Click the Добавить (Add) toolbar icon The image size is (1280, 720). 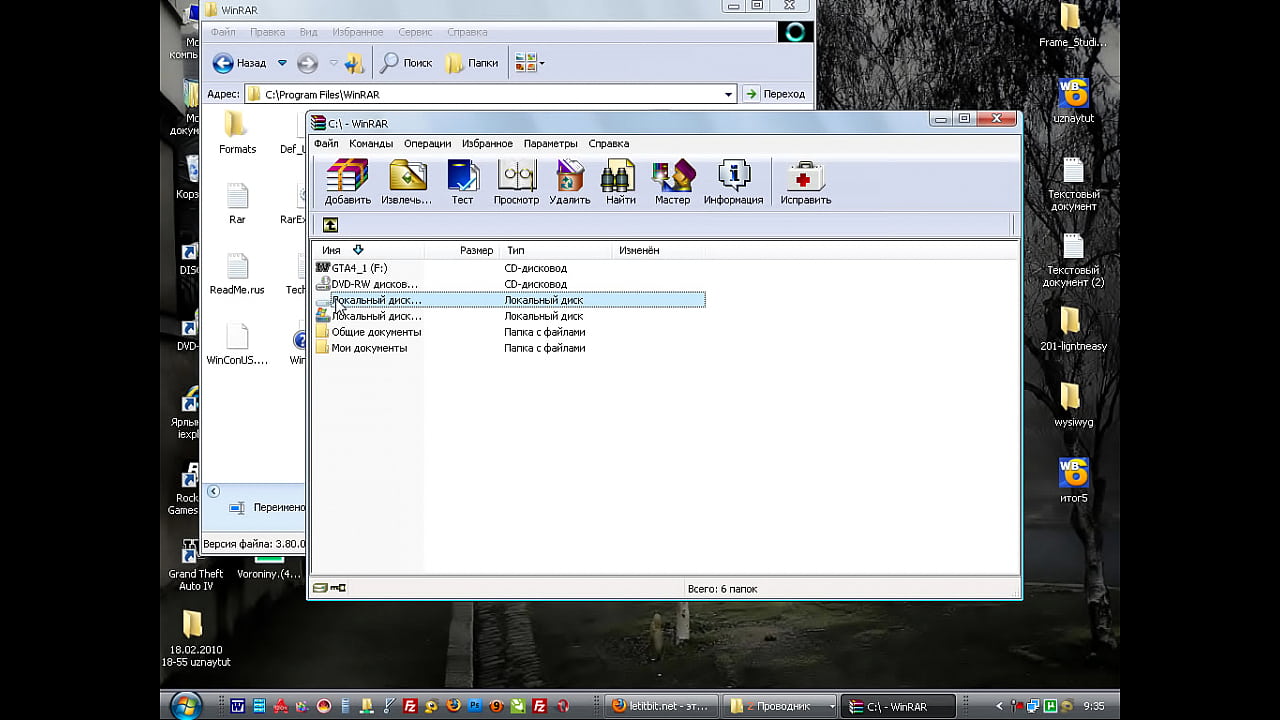click(x=347, y=182)
